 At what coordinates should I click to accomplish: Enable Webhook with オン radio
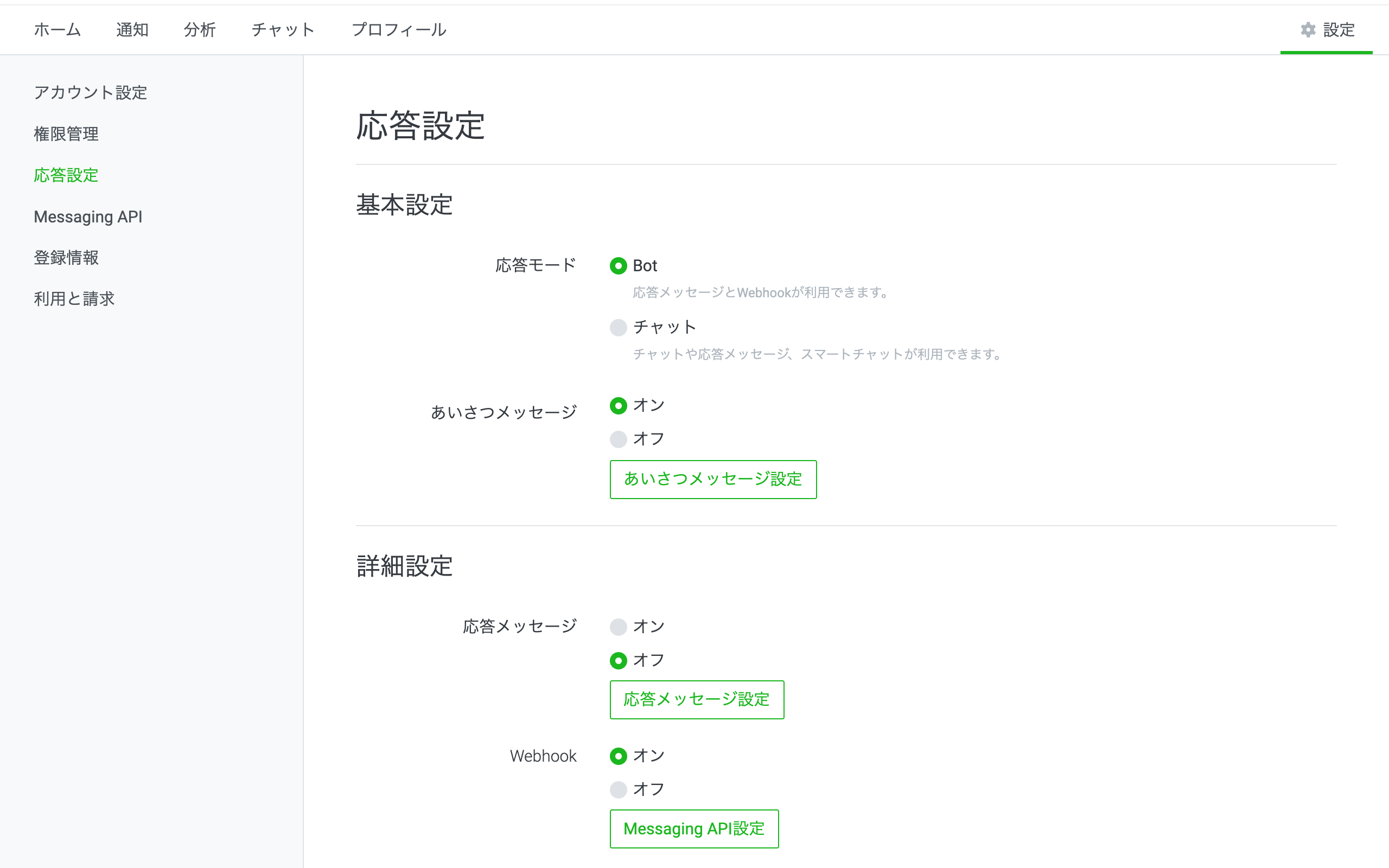[x=618, y=756]
